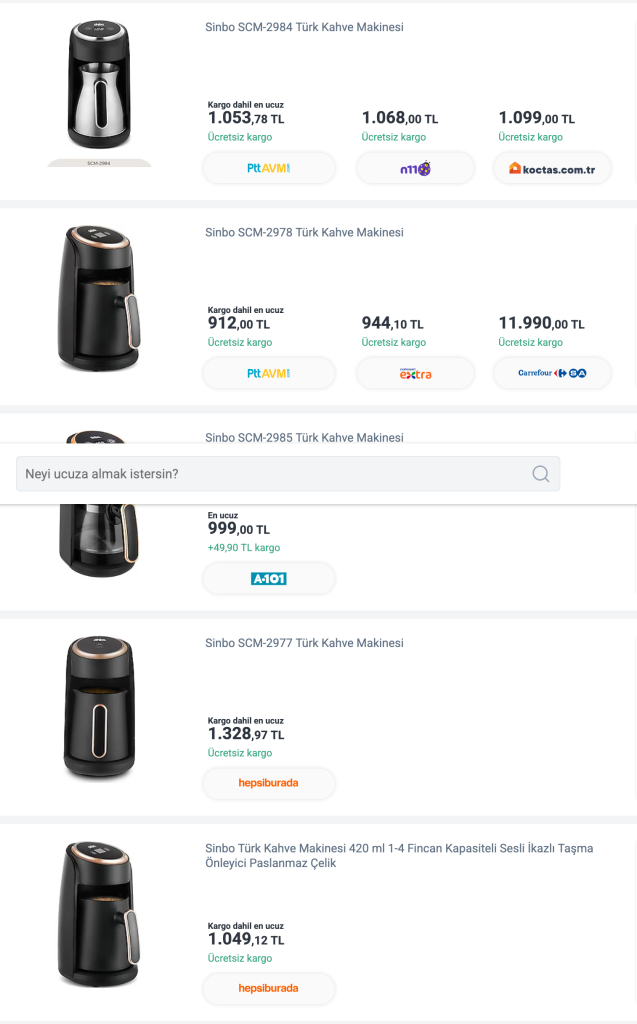Image resolution: width=637 pixels, height=1024 pixels.
Task: Open the Sinbo 420 ml 1-4 Fincan product title
Action: click(399, 856)
